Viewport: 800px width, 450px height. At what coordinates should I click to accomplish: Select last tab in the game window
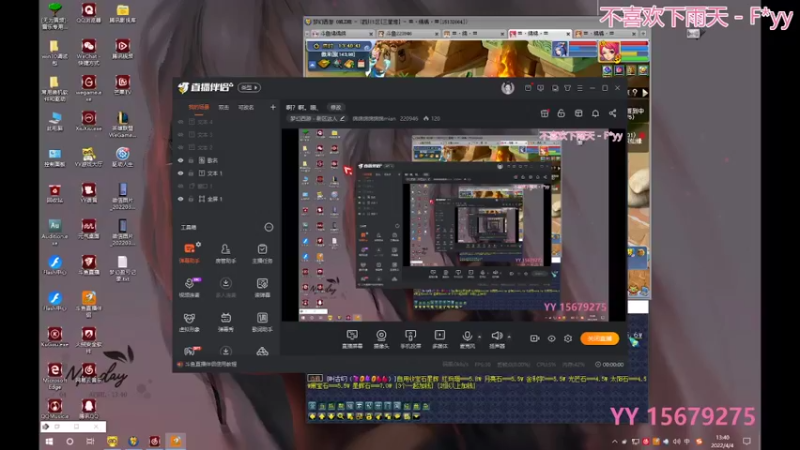tap(606, 33)
